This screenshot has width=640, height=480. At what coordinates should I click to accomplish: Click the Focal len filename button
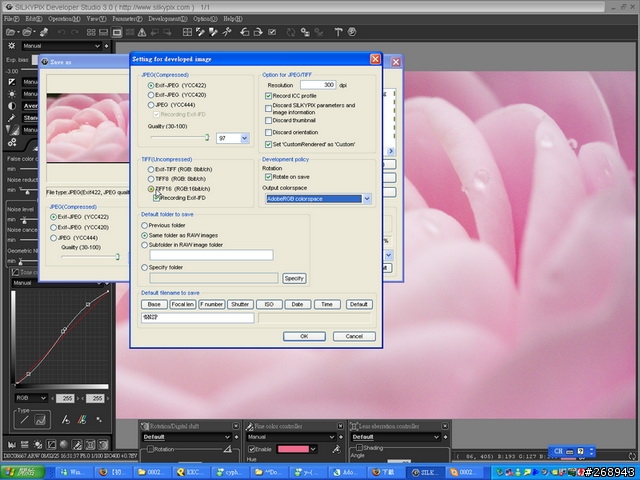tap(182, 304)
